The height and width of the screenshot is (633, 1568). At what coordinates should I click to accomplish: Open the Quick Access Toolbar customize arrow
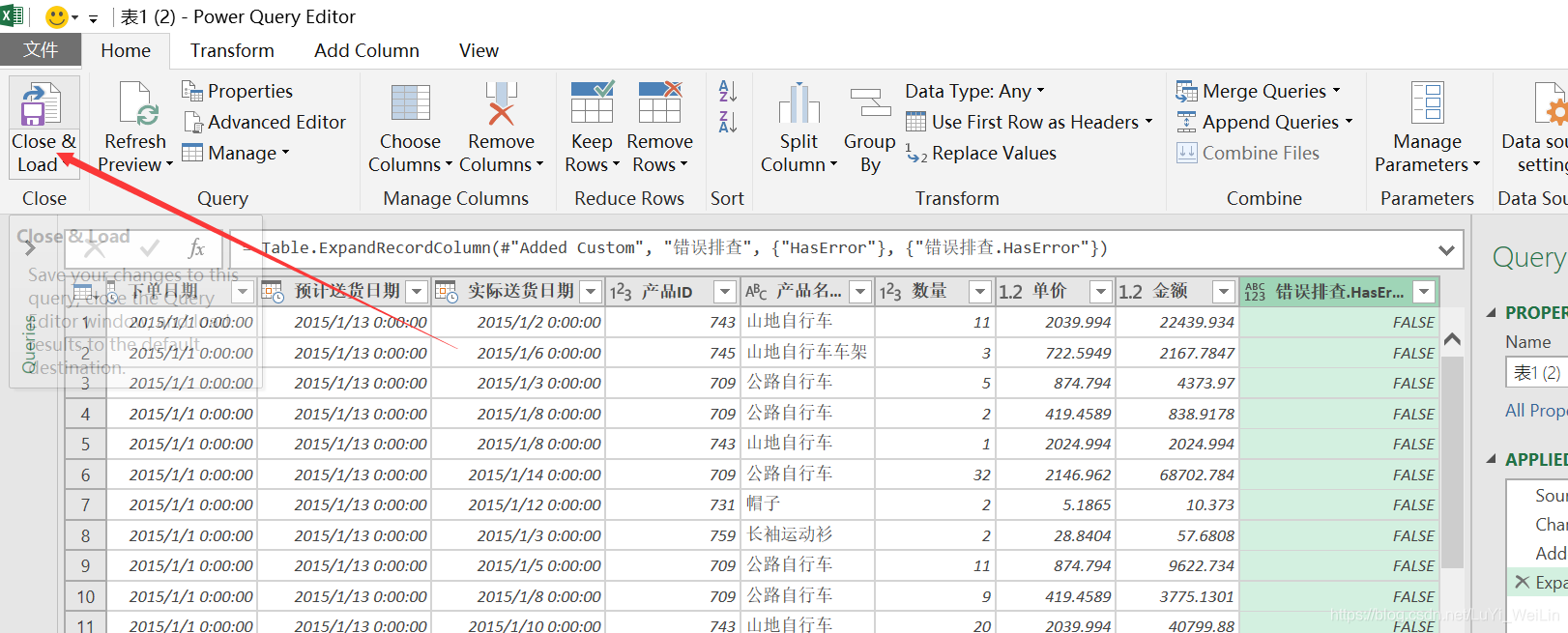click(x=93, y=17)
